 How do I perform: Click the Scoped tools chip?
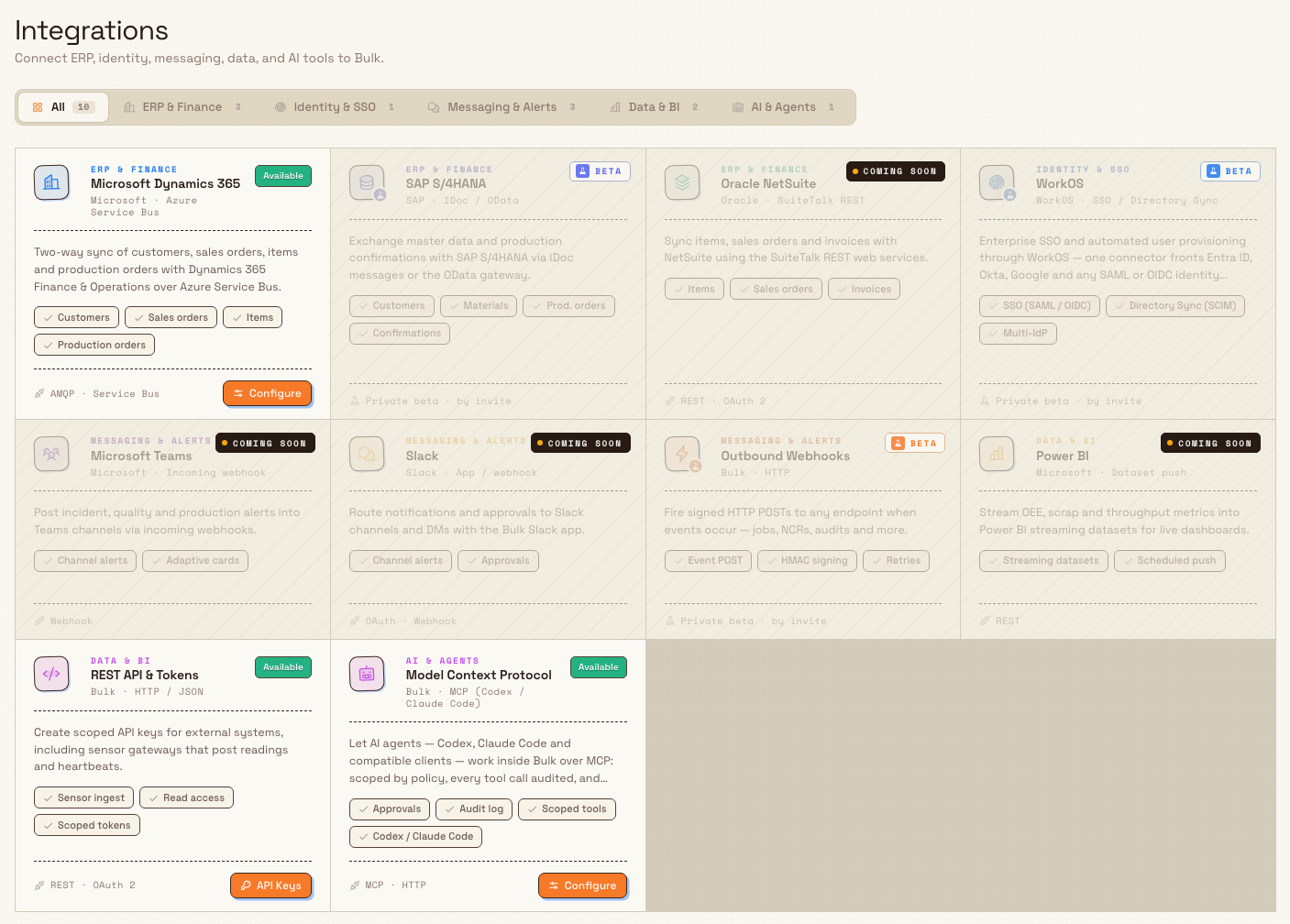567,809
